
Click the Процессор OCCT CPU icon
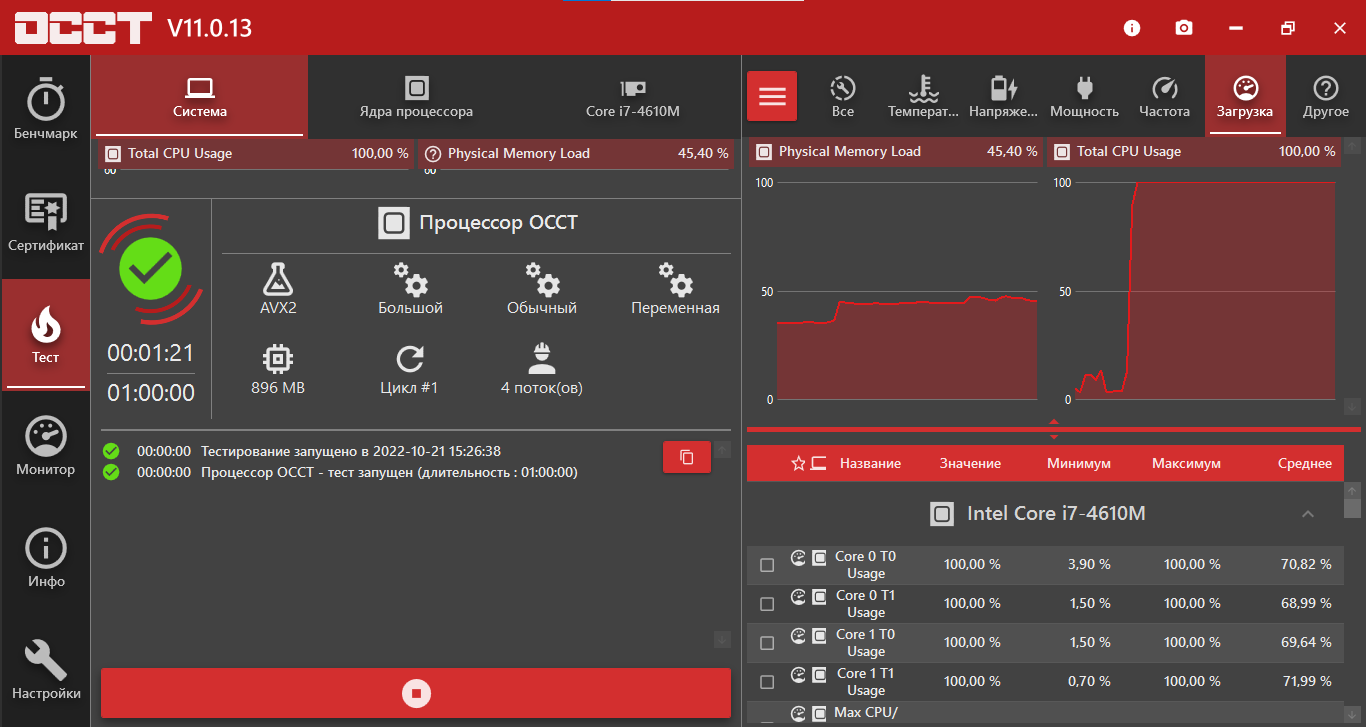(x=394, y=222)
